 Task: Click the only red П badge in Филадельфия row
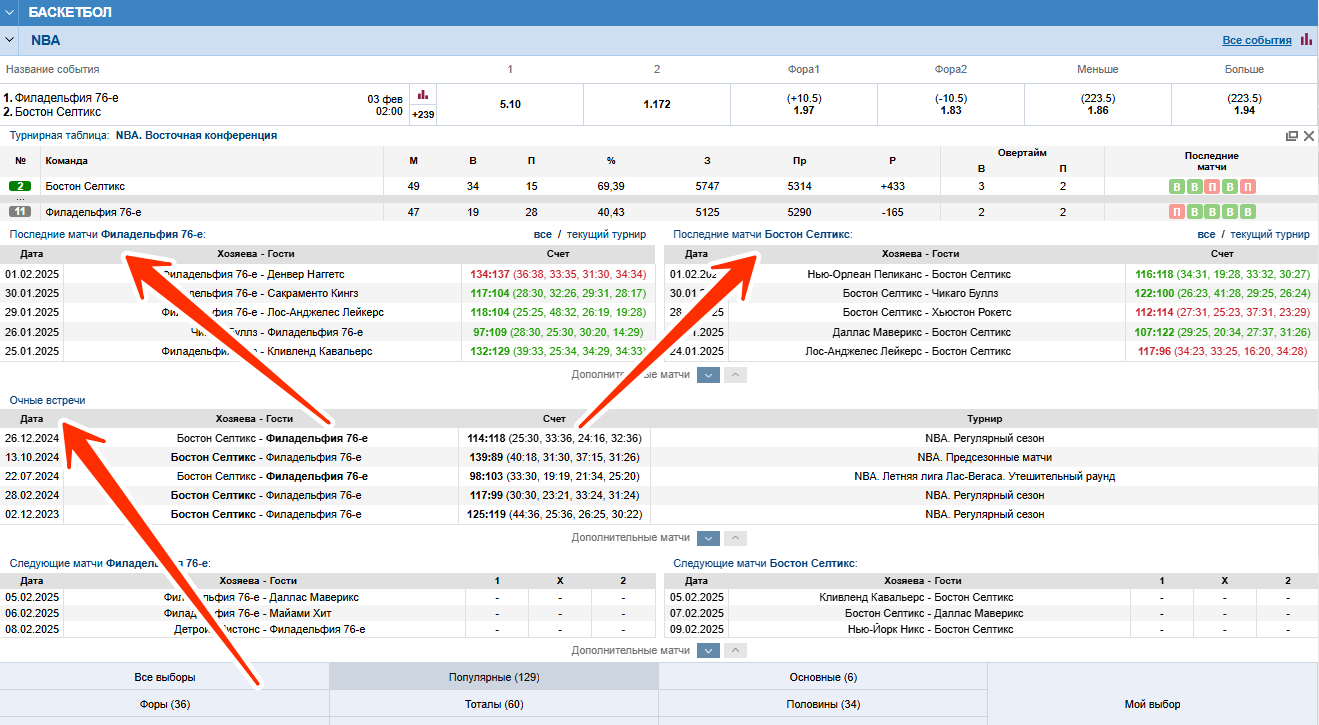pyautogui.click(x=1178, y=212)
